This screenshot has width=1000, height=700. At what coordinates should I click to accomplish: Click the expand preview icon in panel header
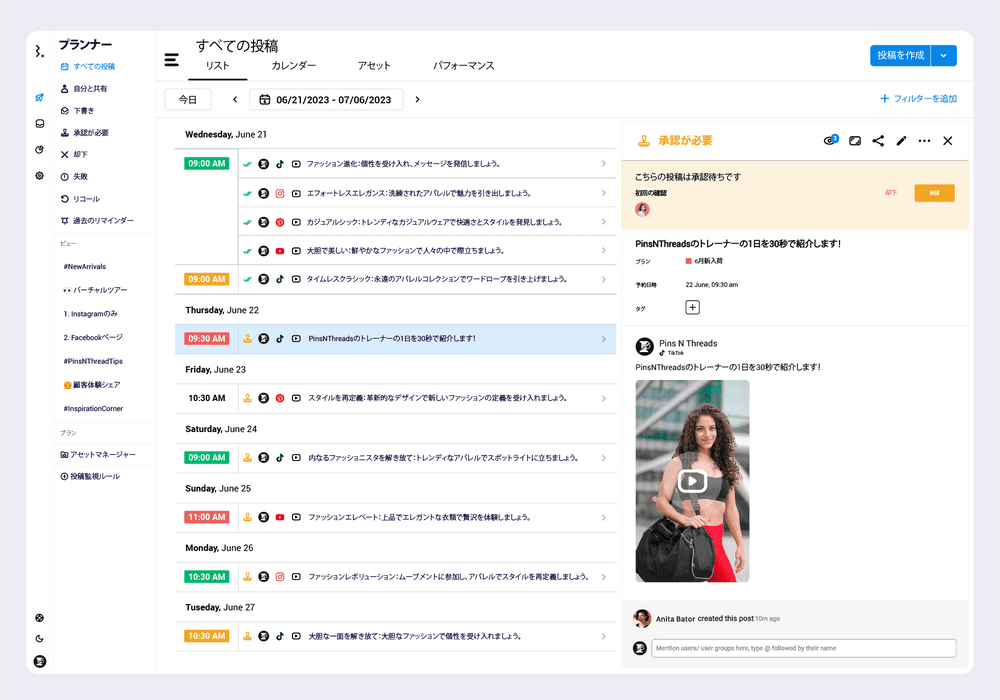[855, 141]
